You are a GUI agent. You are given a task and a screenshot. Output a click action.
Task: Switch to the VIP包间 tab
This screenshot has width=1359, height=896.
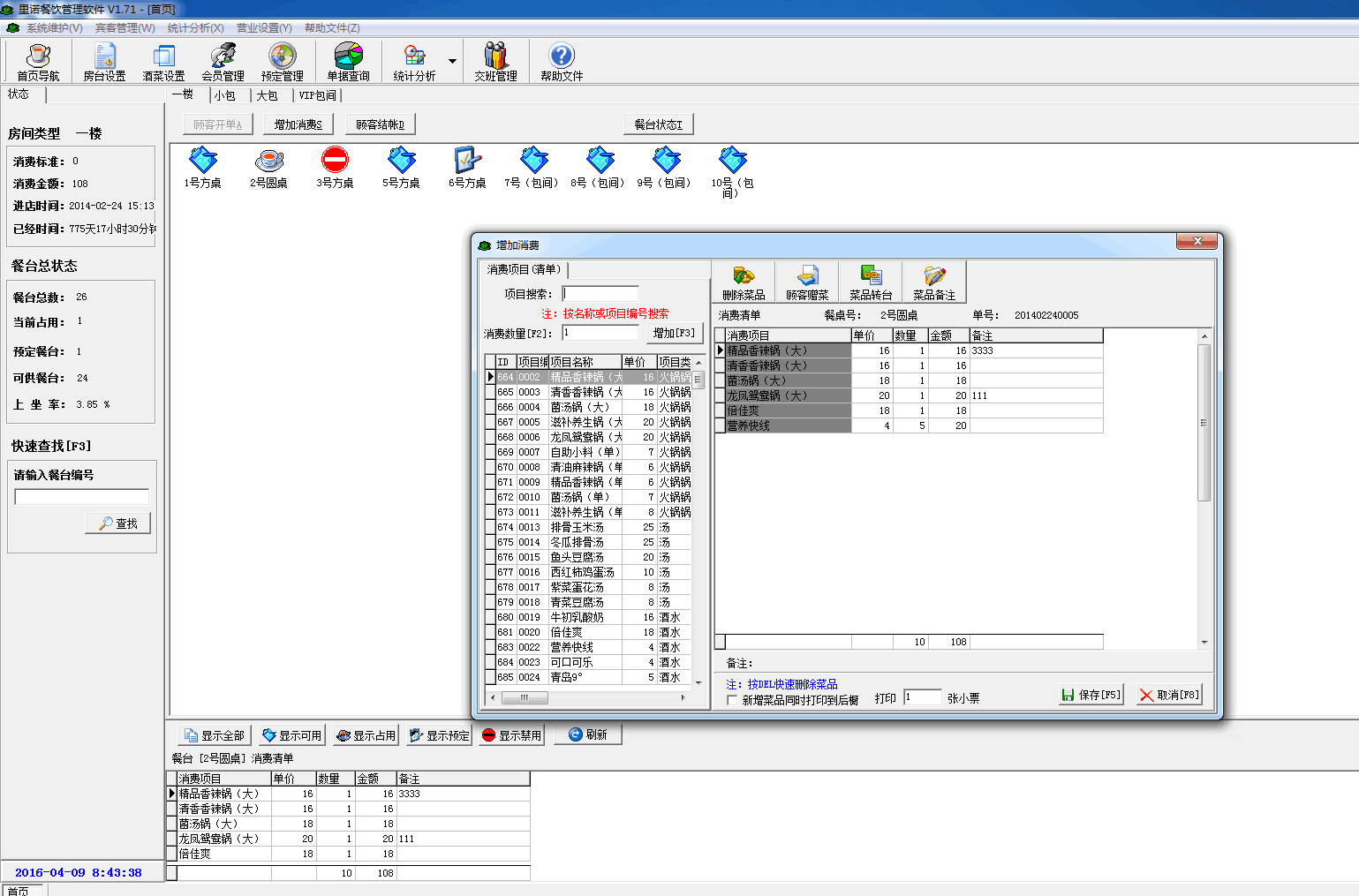click(x=317, y=95)
